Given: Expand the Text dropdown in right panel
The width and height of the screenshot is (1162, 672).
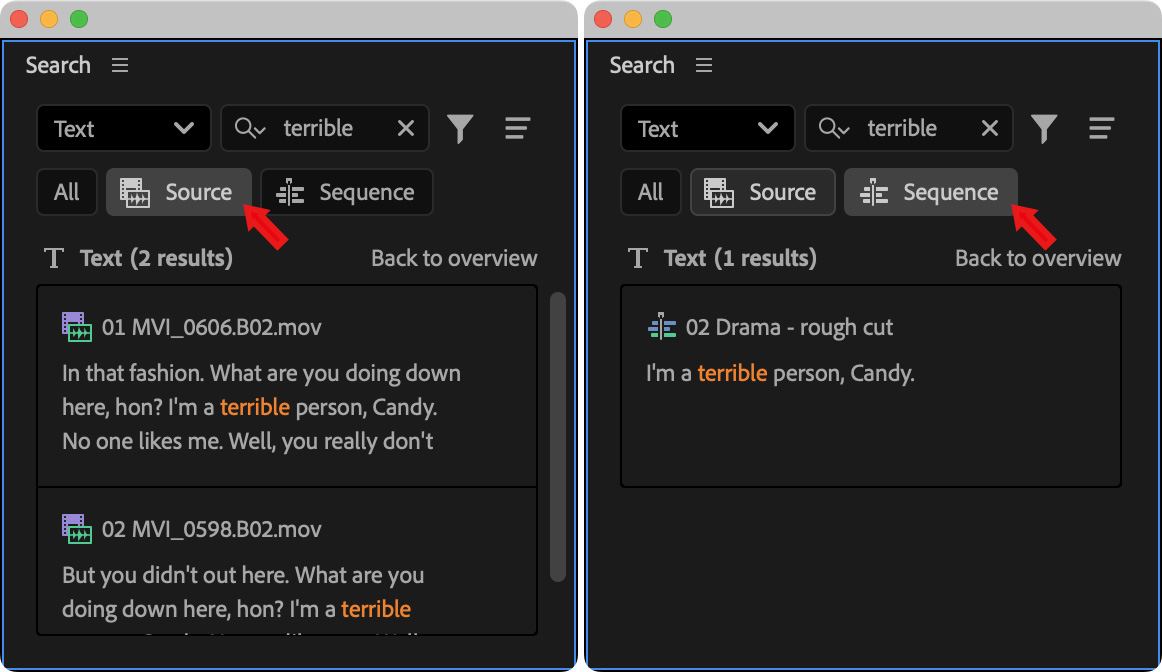Looking at the screenshot, I should (708, 128).
